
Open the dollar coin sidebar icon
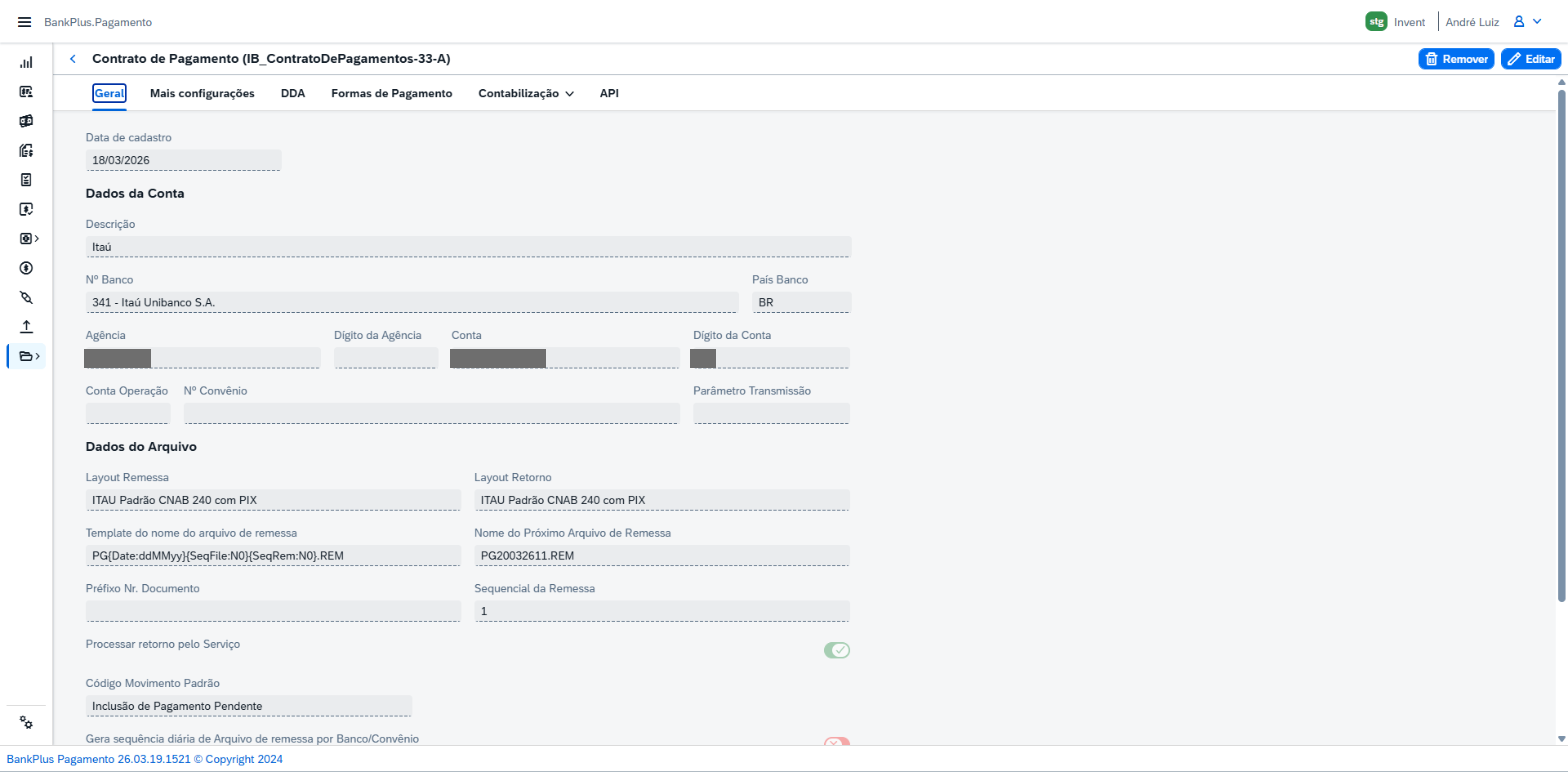[x=26, y=268]
